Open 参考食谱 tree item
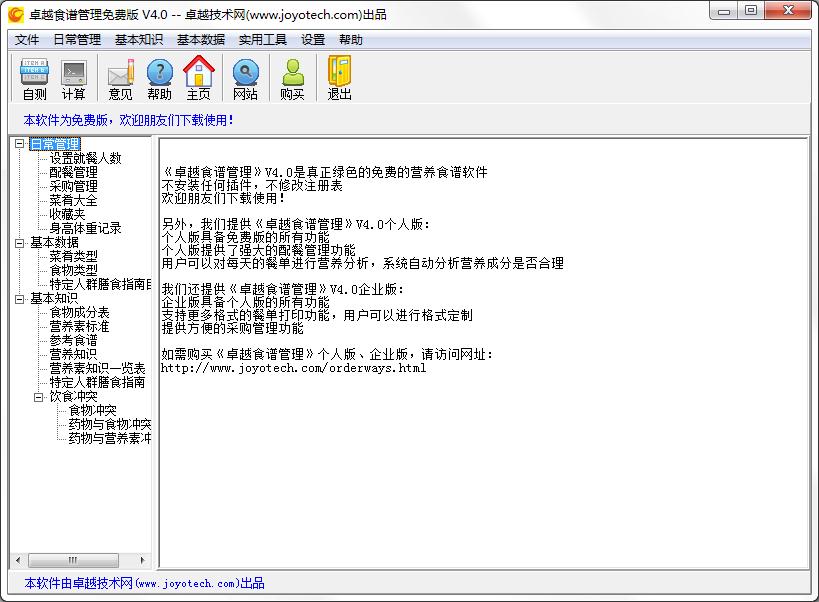Image resolution: width=819 pixels, height=602 pixels. 73,340
